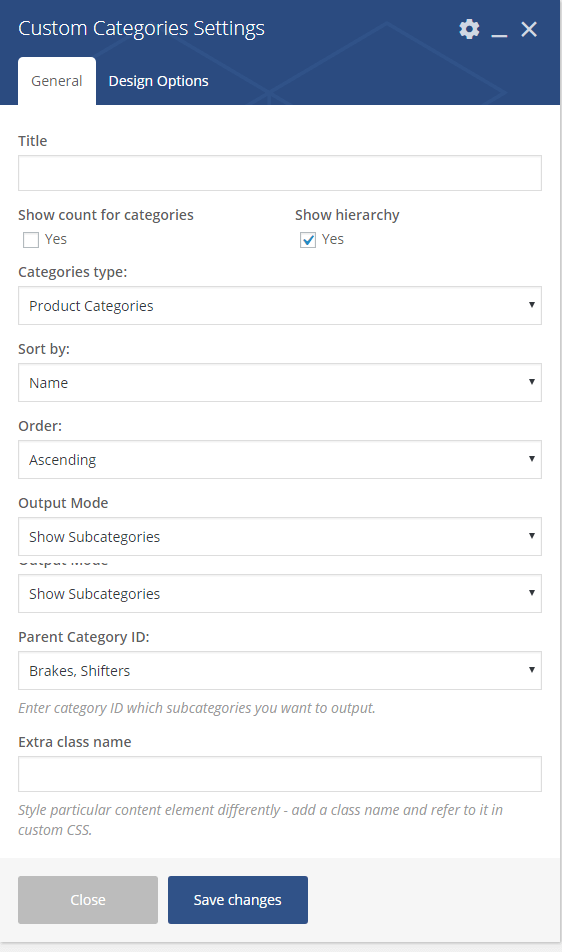Click the Save changes button
The image size is (562, 952).
(238, 900)
